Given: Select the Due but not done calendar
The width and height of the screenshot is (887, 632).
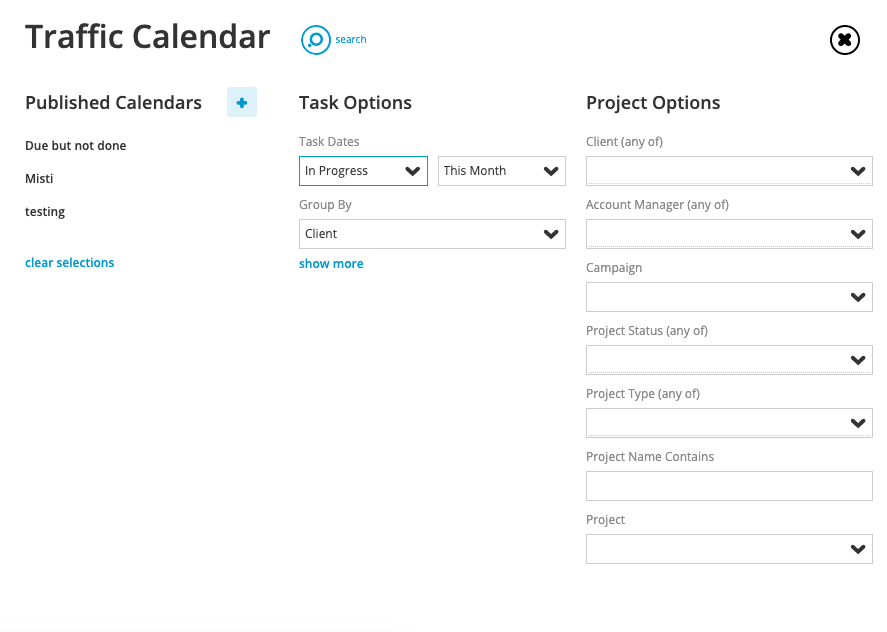Looking at the screenshot, I should tap(76, 146).
